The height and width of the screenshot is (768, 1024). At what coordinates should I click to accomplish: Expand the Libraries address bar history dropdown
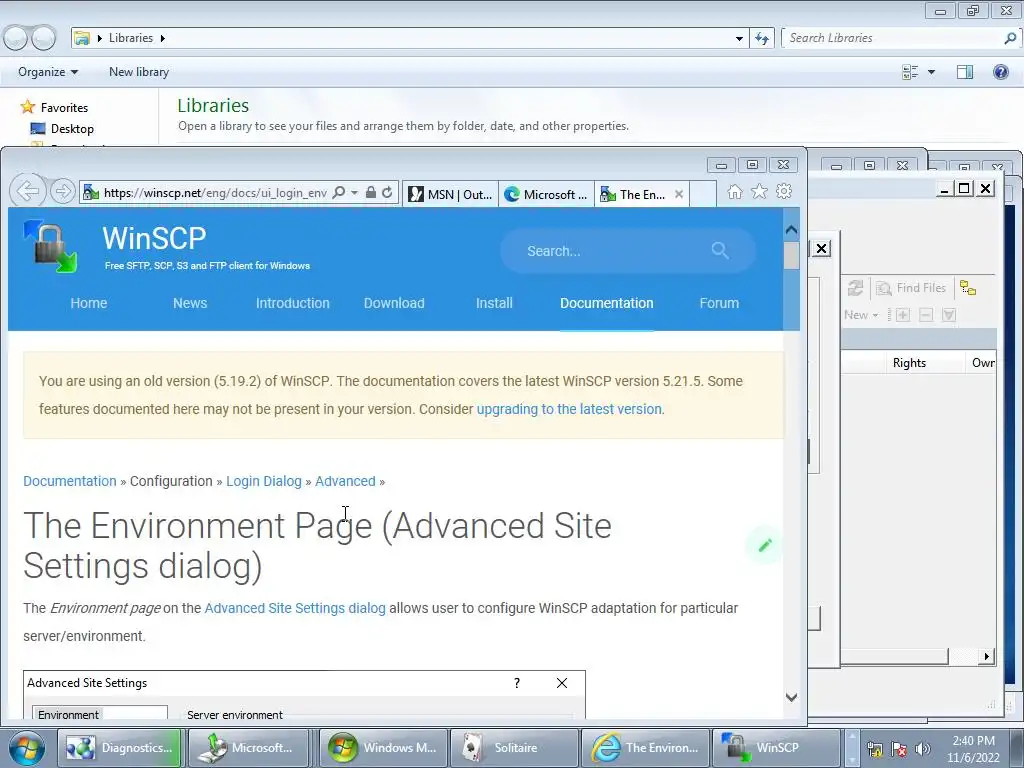pyautogui.click(x=739, y=38)
